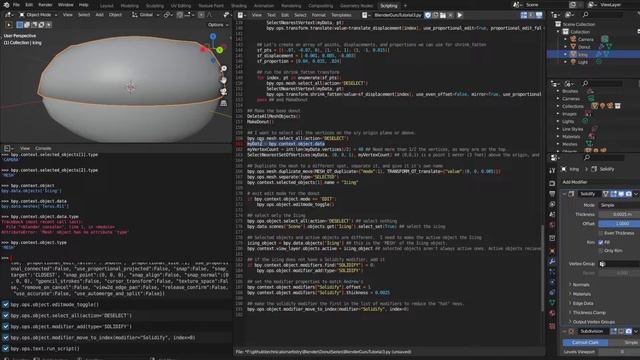
Task: Open the Solidify Mode Simple dropdown
Action: click(x=619, y=205)
